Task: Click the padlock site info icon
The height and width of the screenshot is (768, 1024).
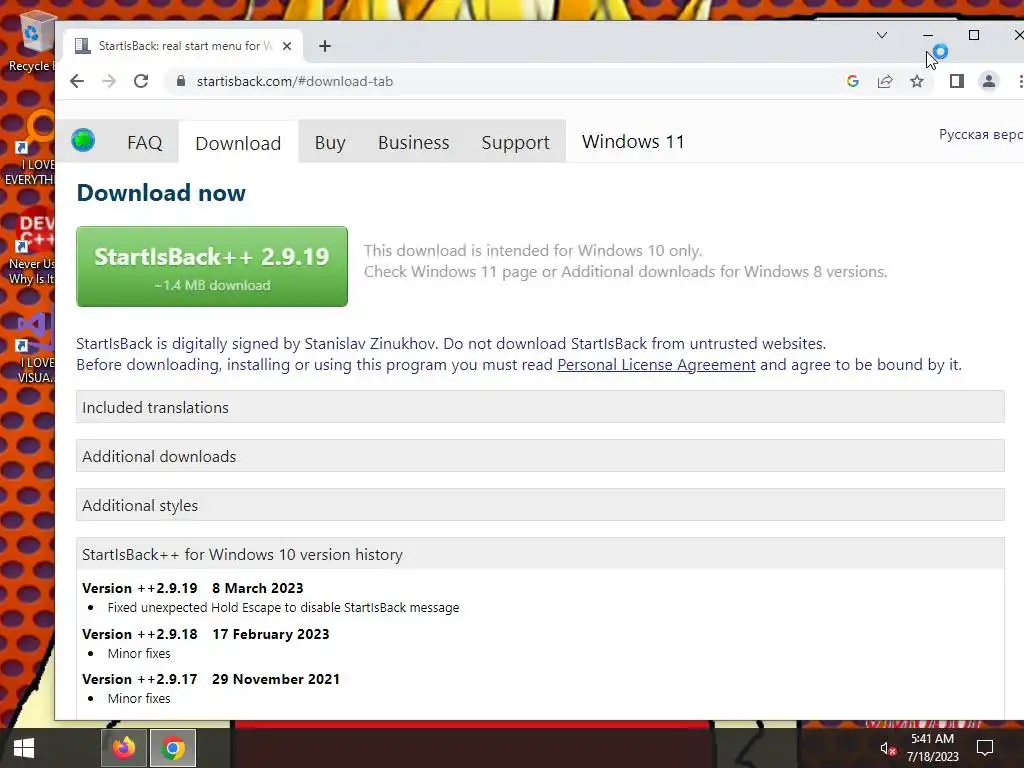Action: tap(181, 81)
